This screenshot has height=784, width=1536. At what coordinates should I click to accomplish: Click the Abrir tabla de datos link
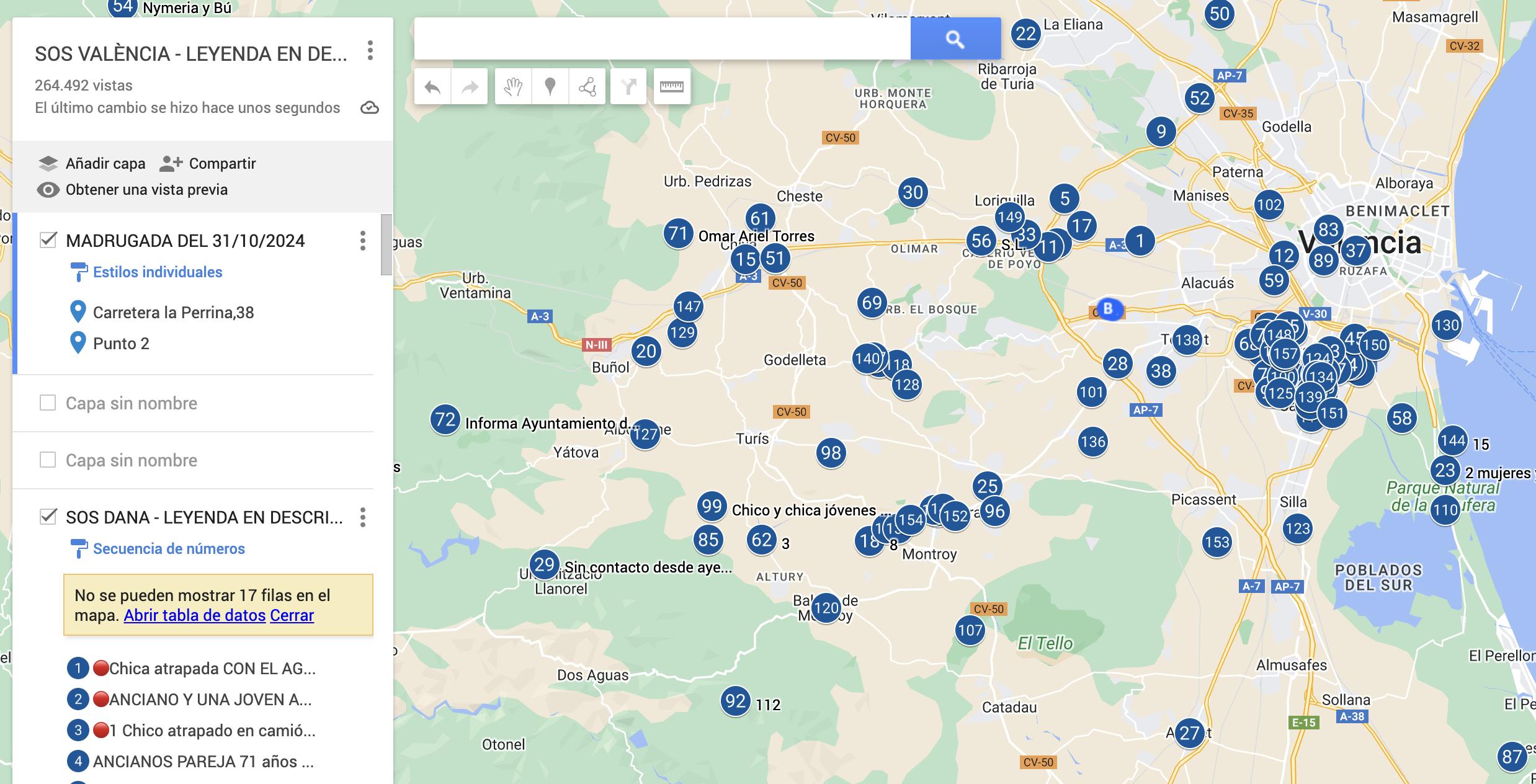(195, 615)
